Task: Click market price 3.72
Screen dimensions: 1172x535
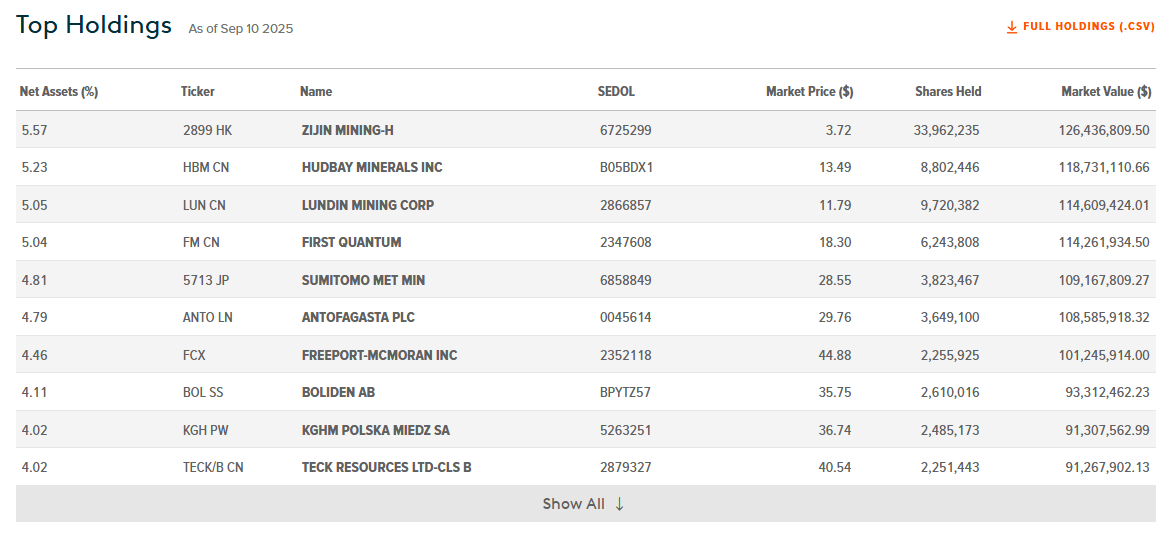Action: pos(839,130)
